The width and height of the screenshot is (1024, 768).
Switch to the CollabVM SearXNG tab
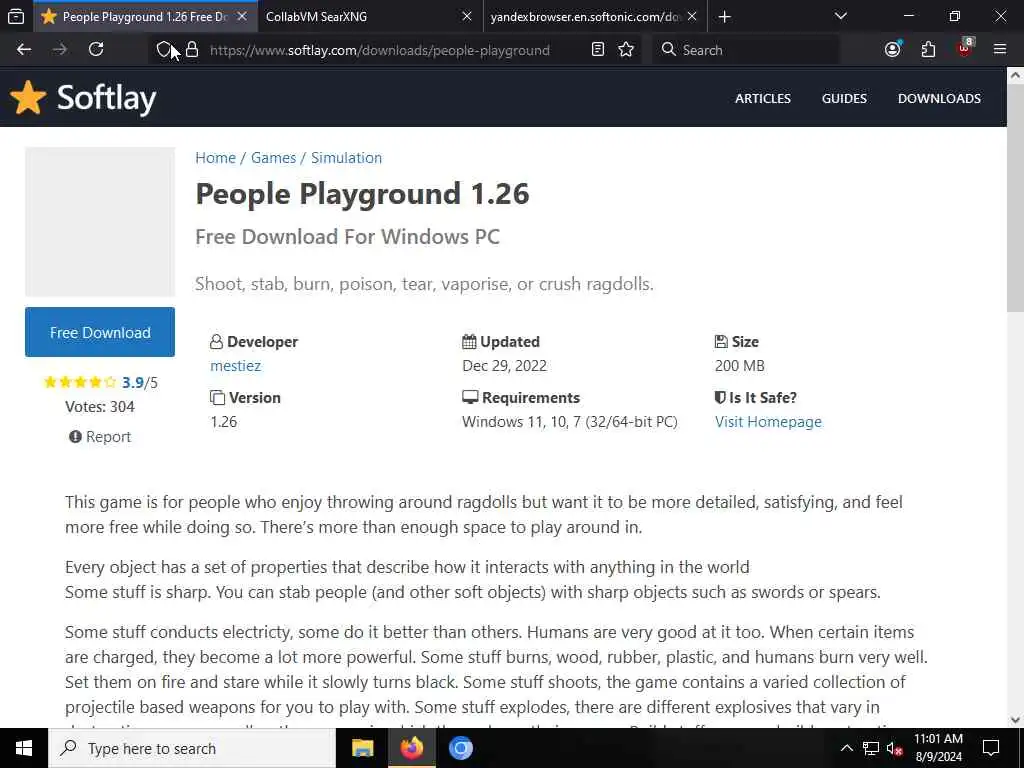tap(370, 17)
